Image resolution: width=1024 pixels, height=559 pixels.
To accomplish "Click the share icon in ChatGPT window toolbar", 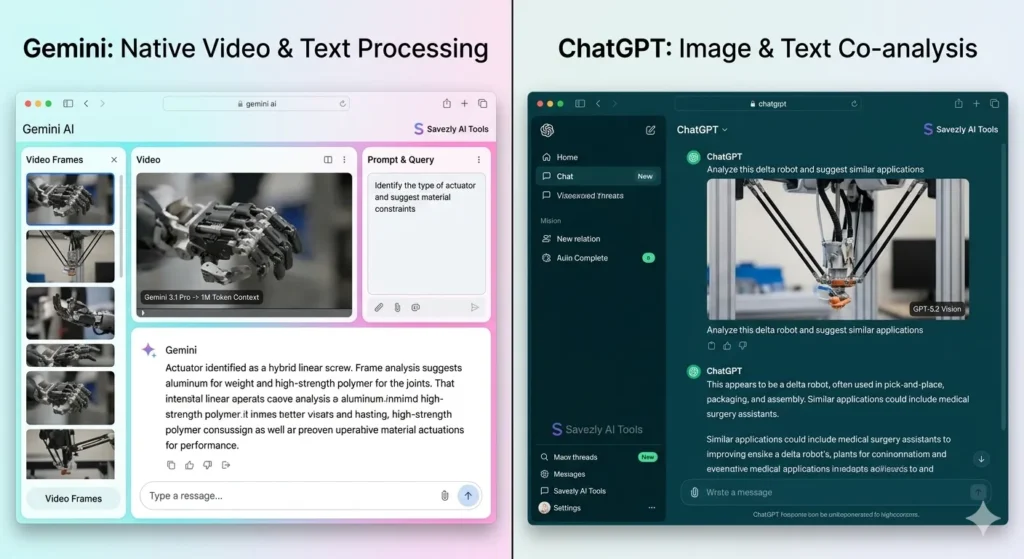I will [x=959, y=103].
